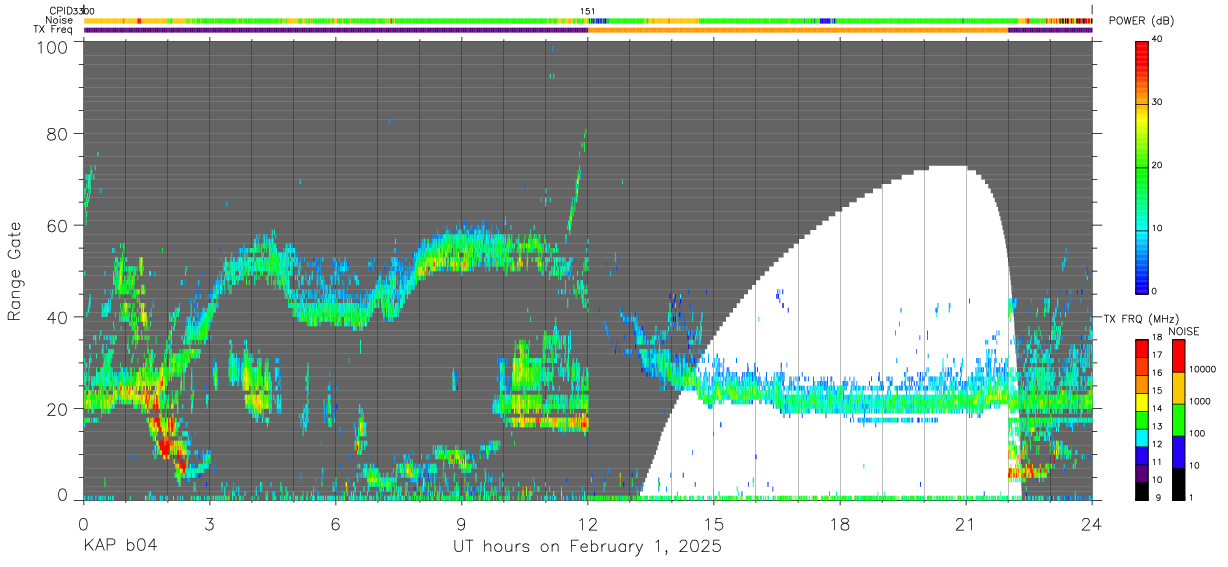The image size is (1228, 567).
Task: Click the 'TX Freq' strip label at top left
Action: (x=53, y=29)
